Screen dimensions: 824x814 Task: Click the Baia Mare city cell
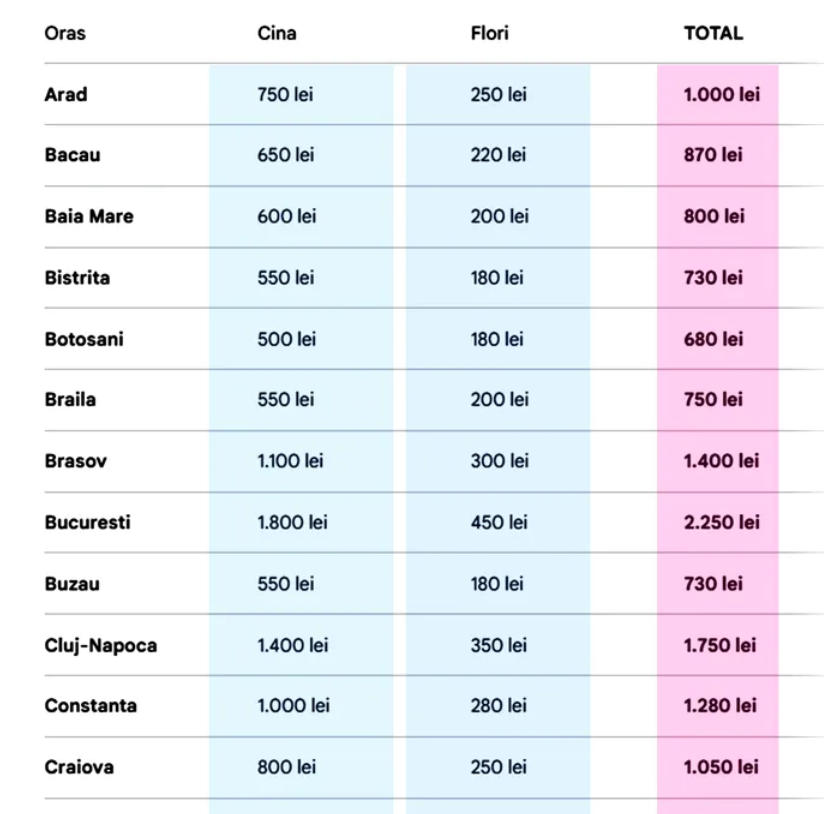pos(89,216)
